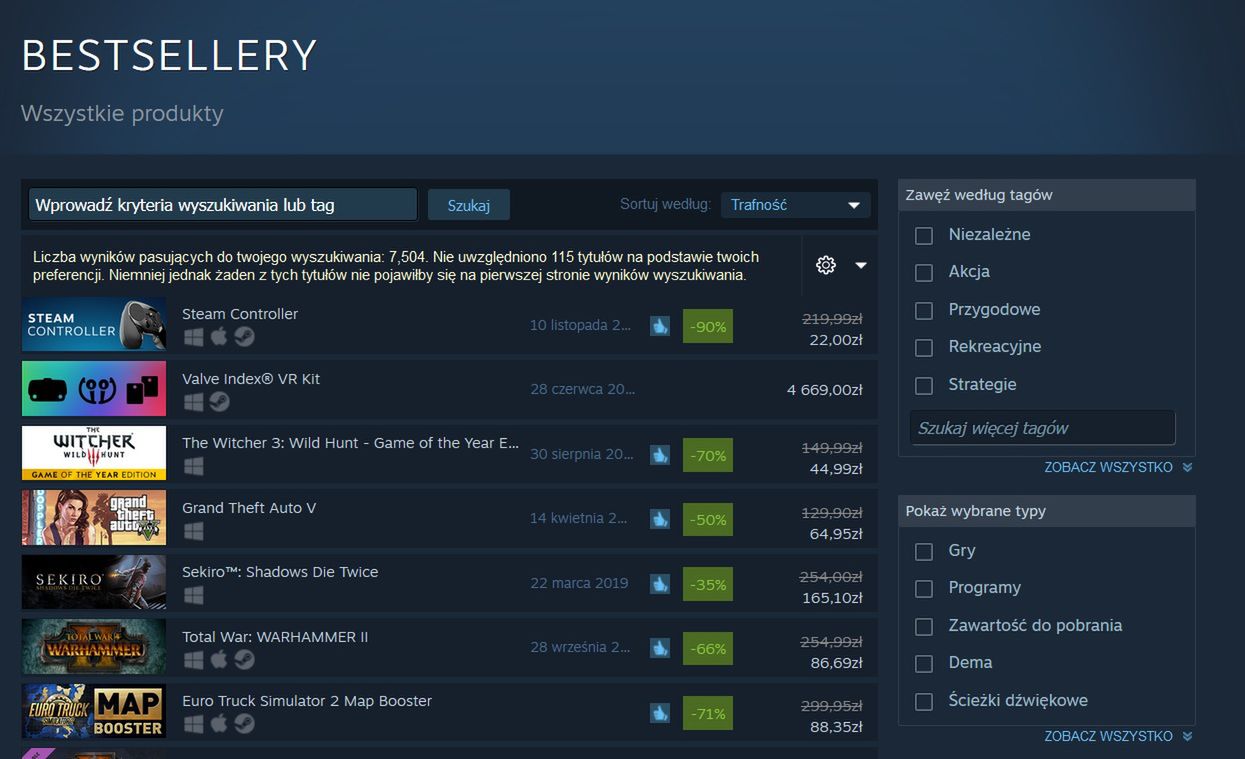Open the Steam Controller product title
Viewport: 1245px width, 759px height.
tap(240, 314)
